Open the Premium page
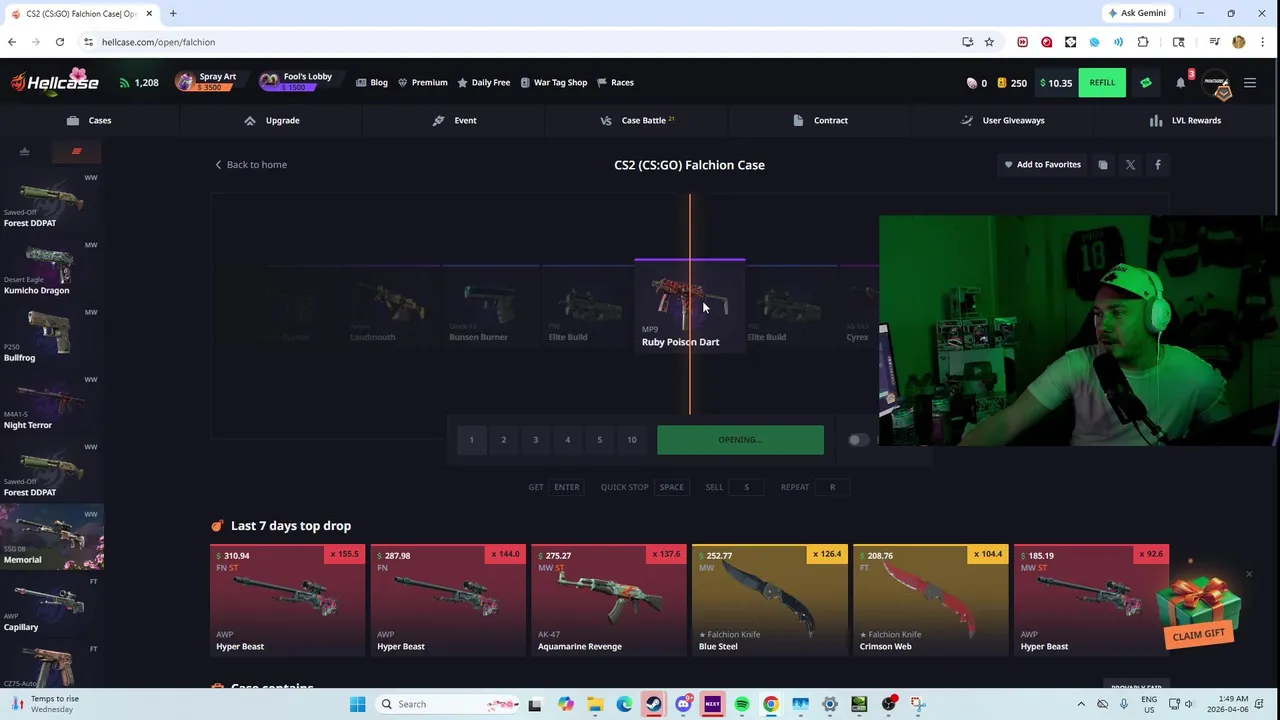Image resolution: width=1280 pixels, height=720 pixels. tap(422, 83)
